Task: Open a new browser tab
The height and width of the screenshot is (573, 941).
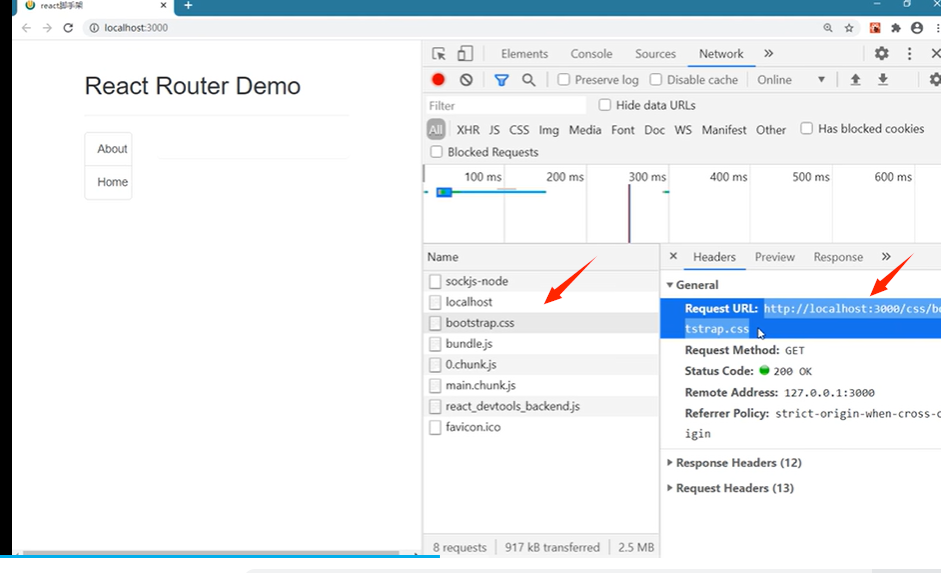Action: (x=188, y=5)
